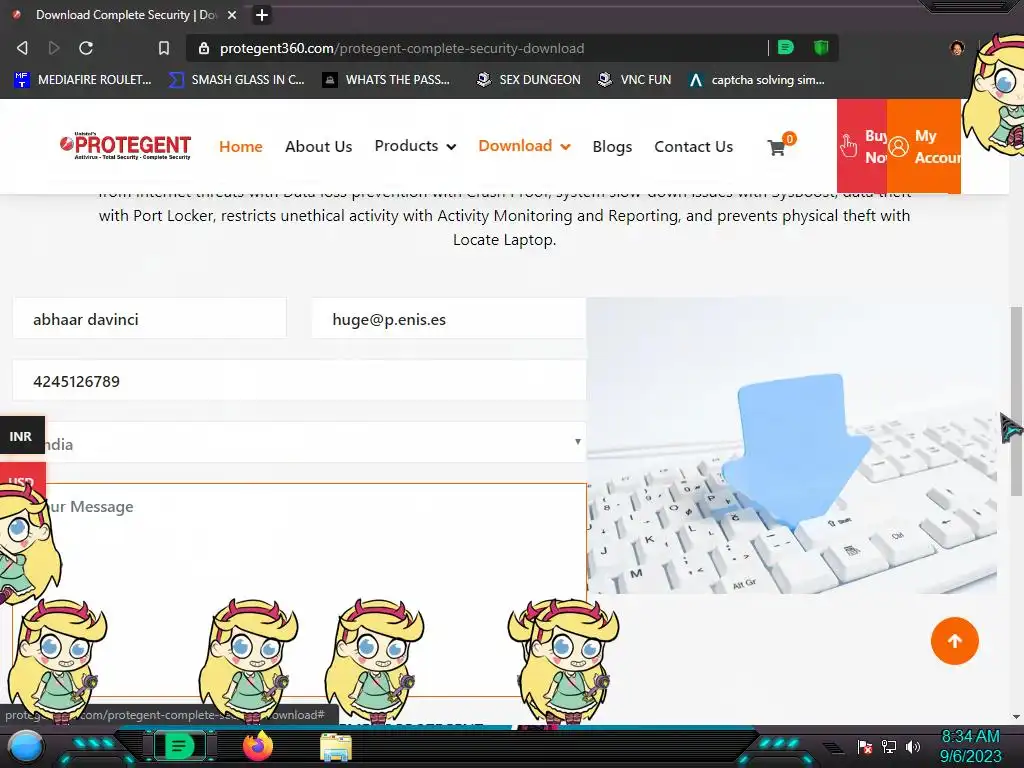The image size is (1024, 768).
Task: Click the page vertical scrollbar thumb
Action: (x=1016, y=401)
